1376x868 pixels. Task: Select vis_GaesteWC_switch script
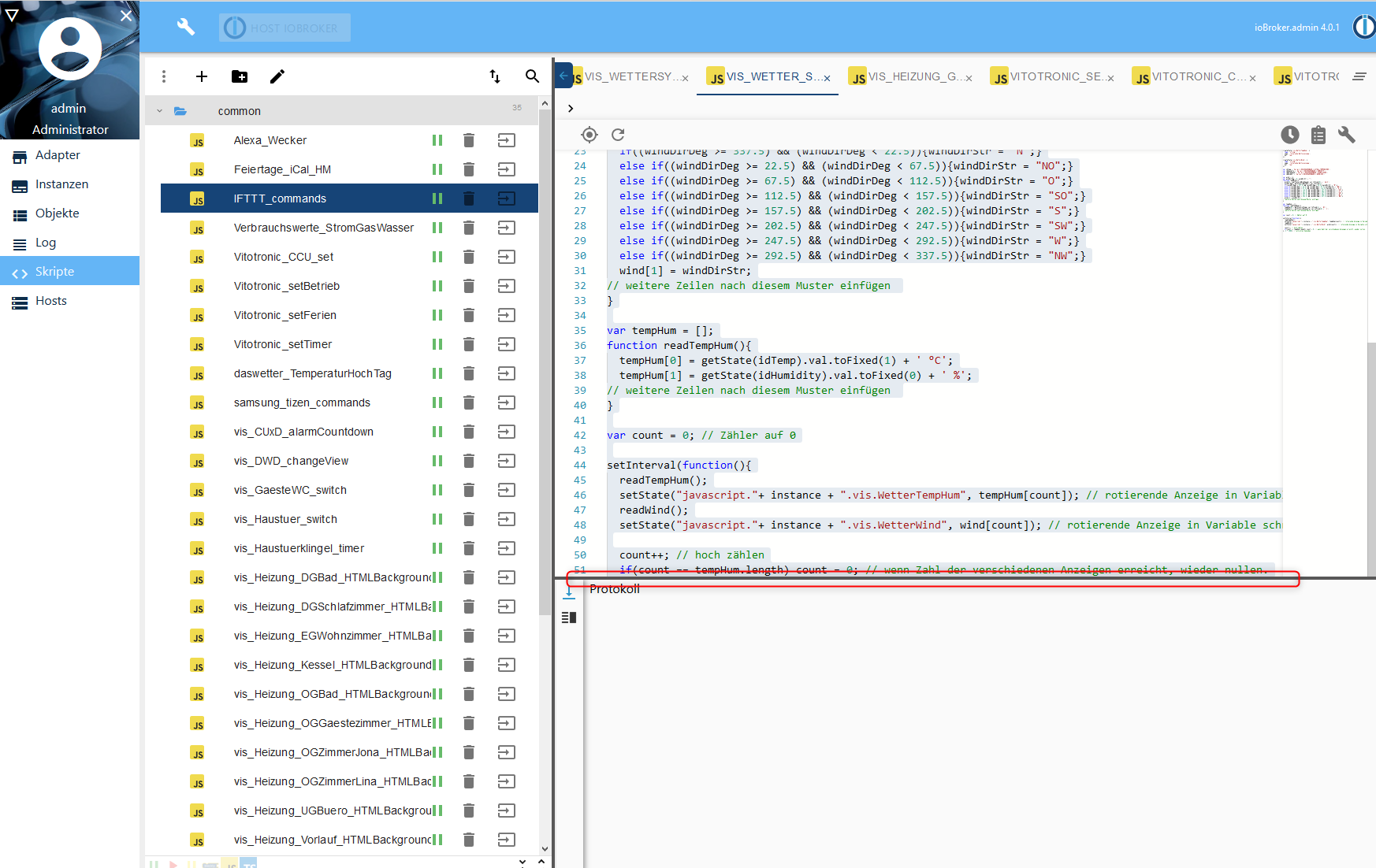[x=349, y=490]
